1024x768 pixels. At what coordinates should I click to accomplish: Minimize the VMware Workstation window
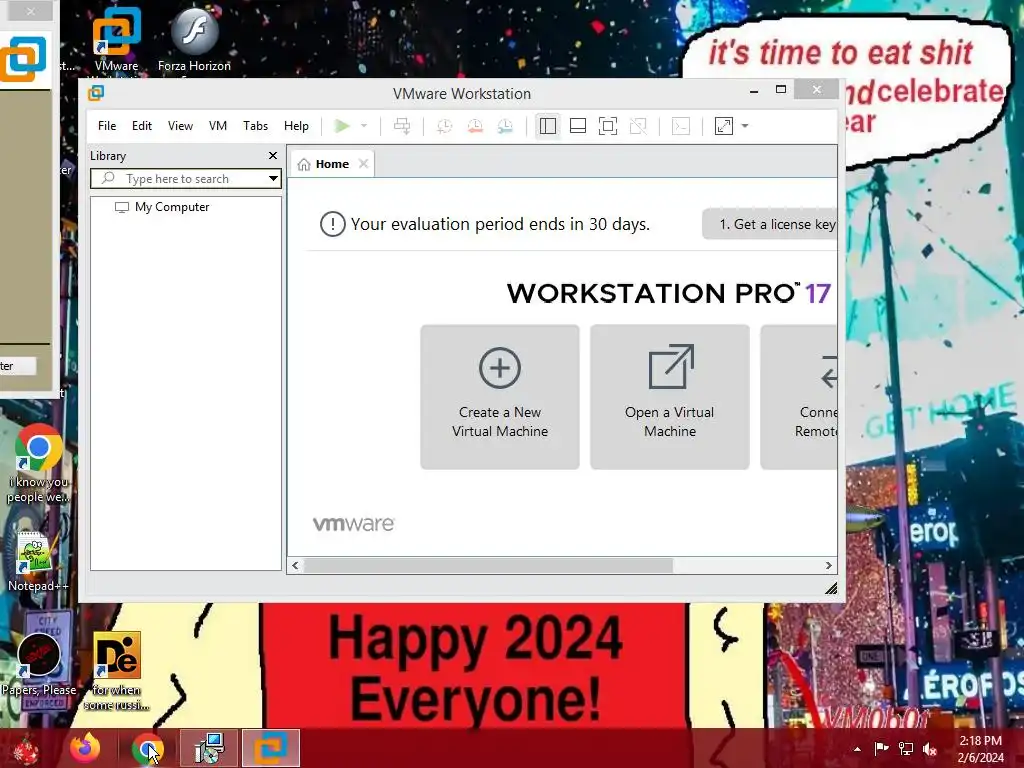coord(754,91)
